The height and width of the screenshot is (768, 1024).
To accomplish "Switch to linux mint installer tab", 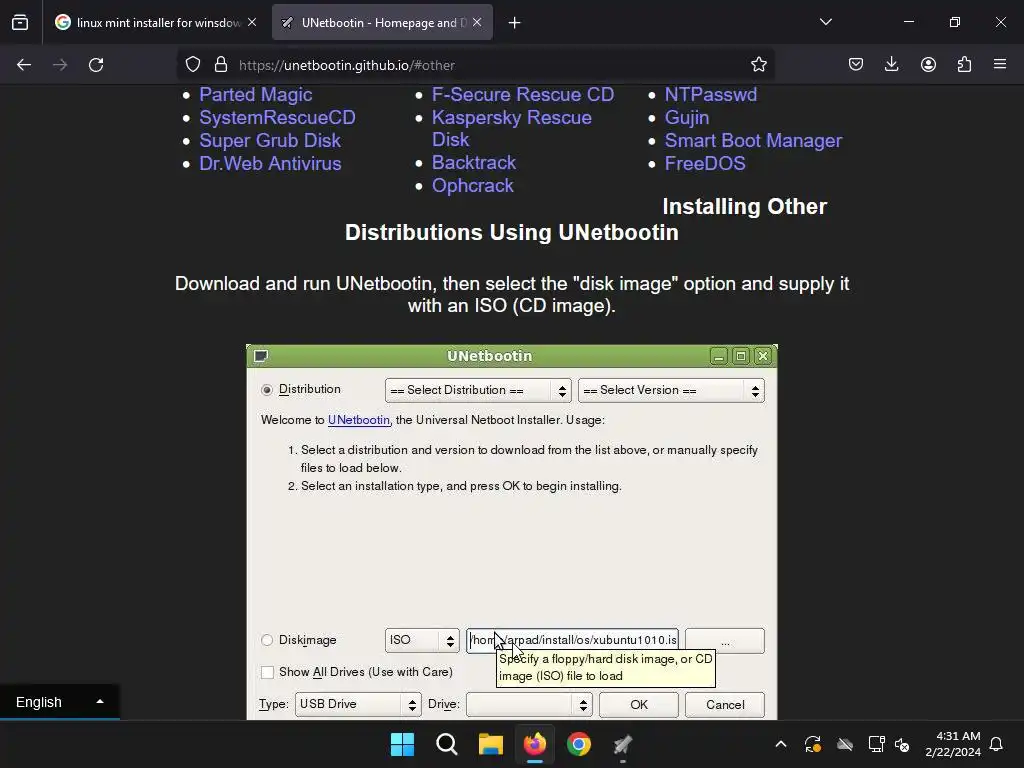I will coord(157,23).
